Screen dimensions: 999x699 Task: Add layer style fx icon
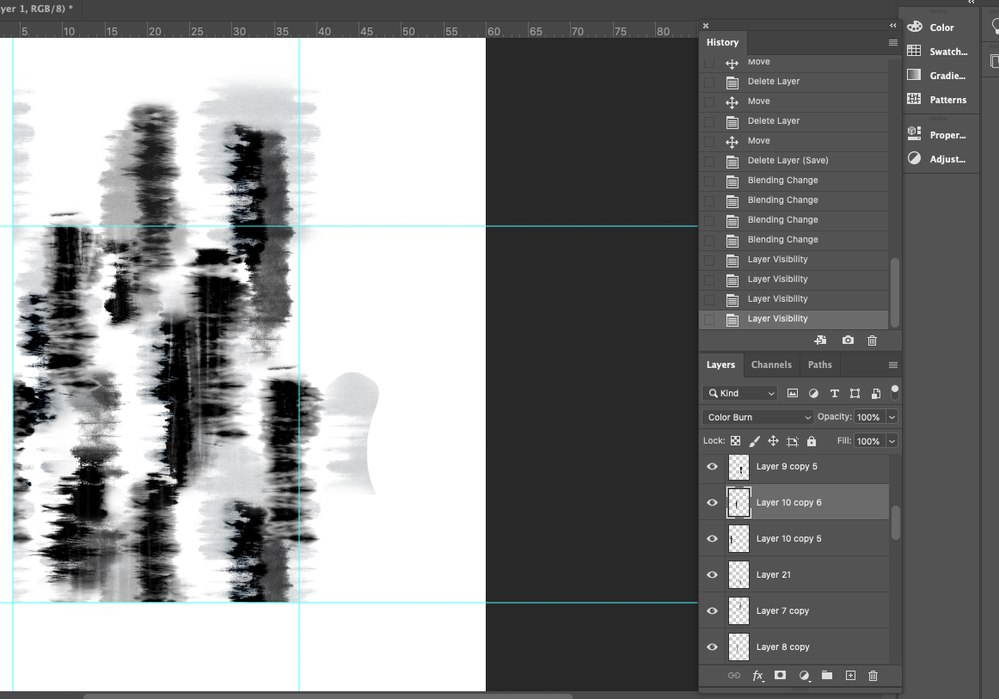pyautogui.click(x=758, y=675)
